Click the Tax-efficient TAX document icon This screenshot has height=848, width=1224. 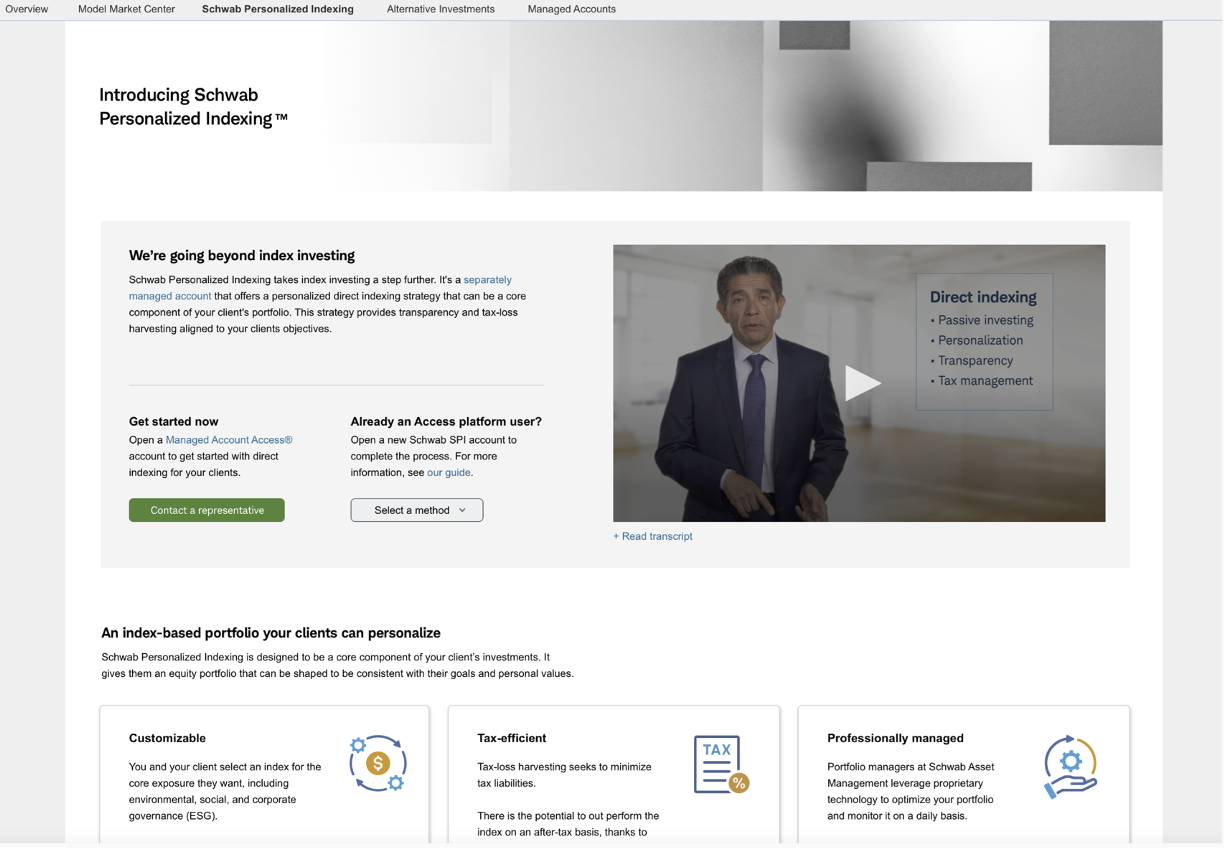[721, 765]
